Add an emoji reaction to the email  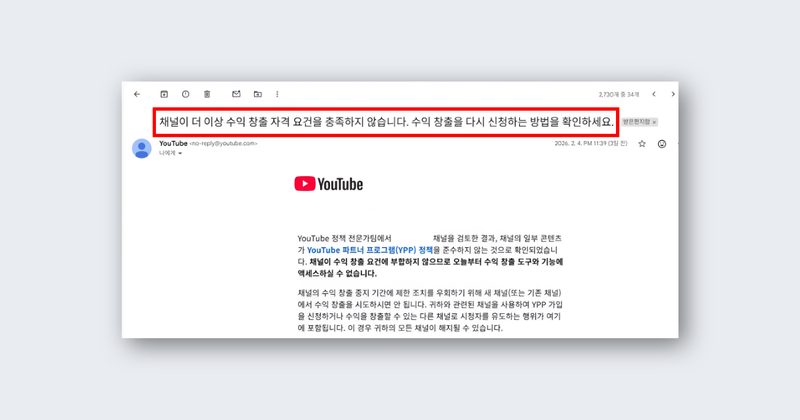coord(662,144)
